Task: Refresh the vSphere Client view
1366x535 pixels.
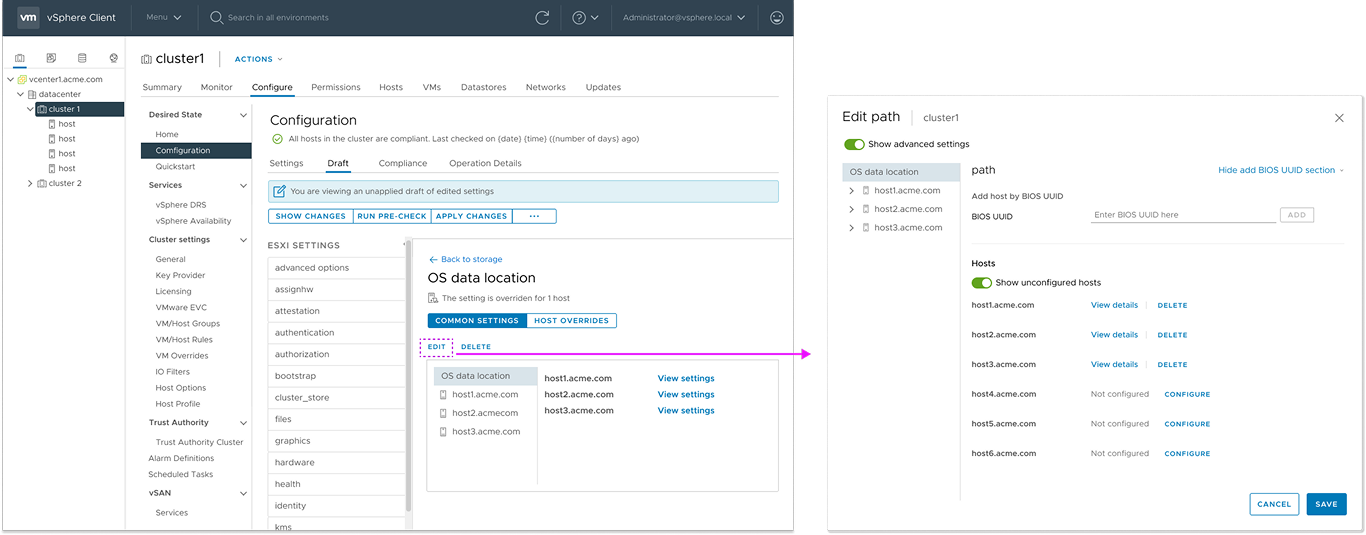Action: coord(542,17)
